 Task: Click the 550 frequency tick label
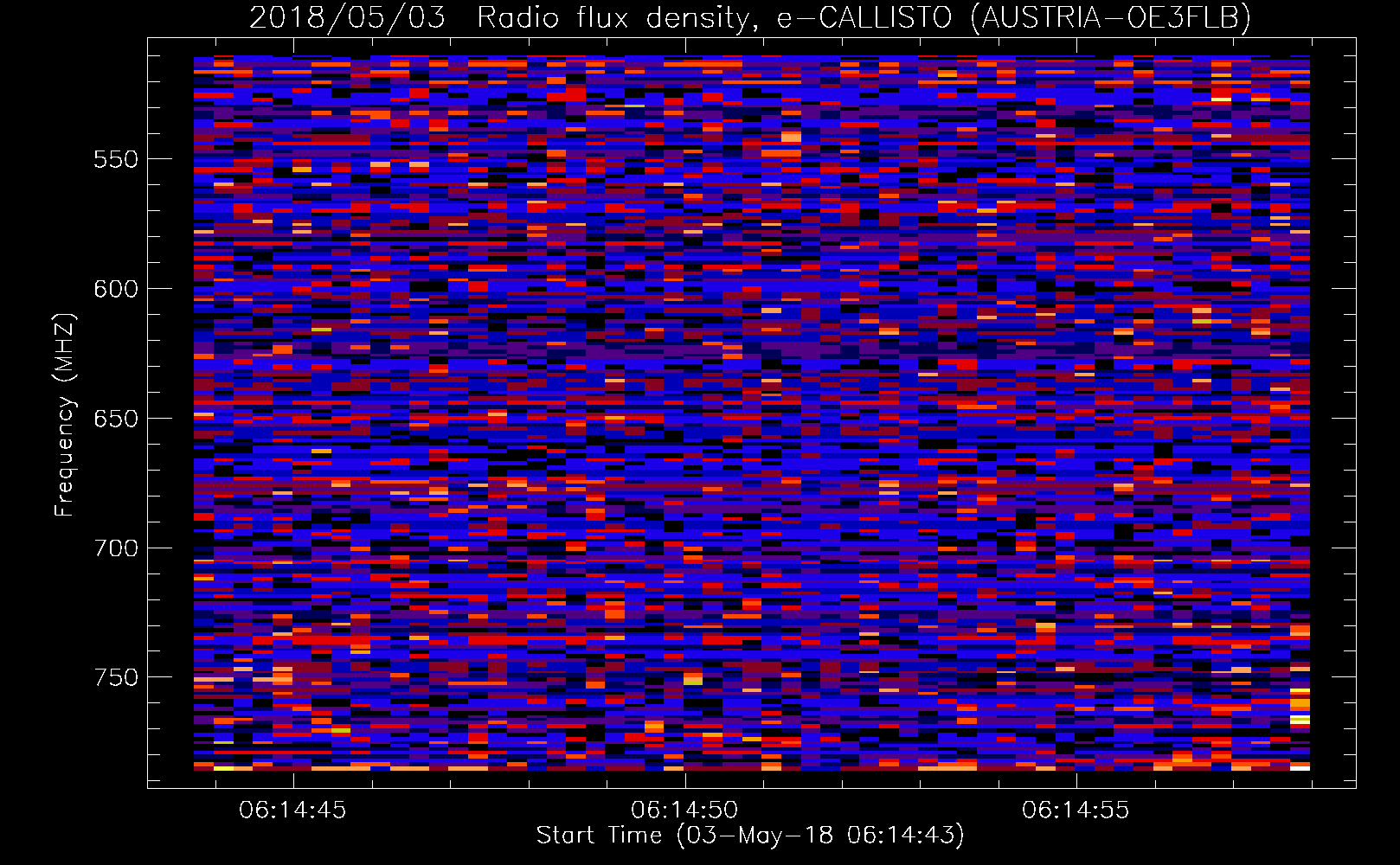(116, 159)
